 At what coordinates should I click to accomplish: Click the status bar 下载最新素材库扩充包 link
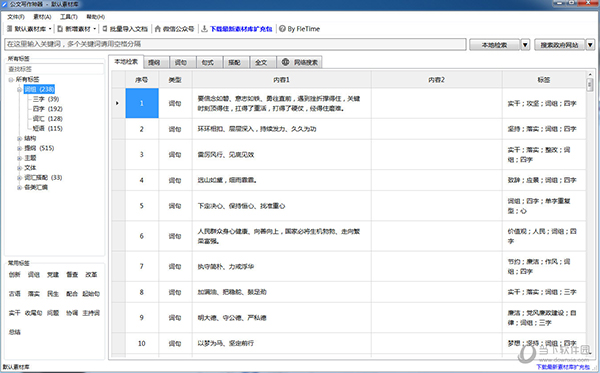562,367
